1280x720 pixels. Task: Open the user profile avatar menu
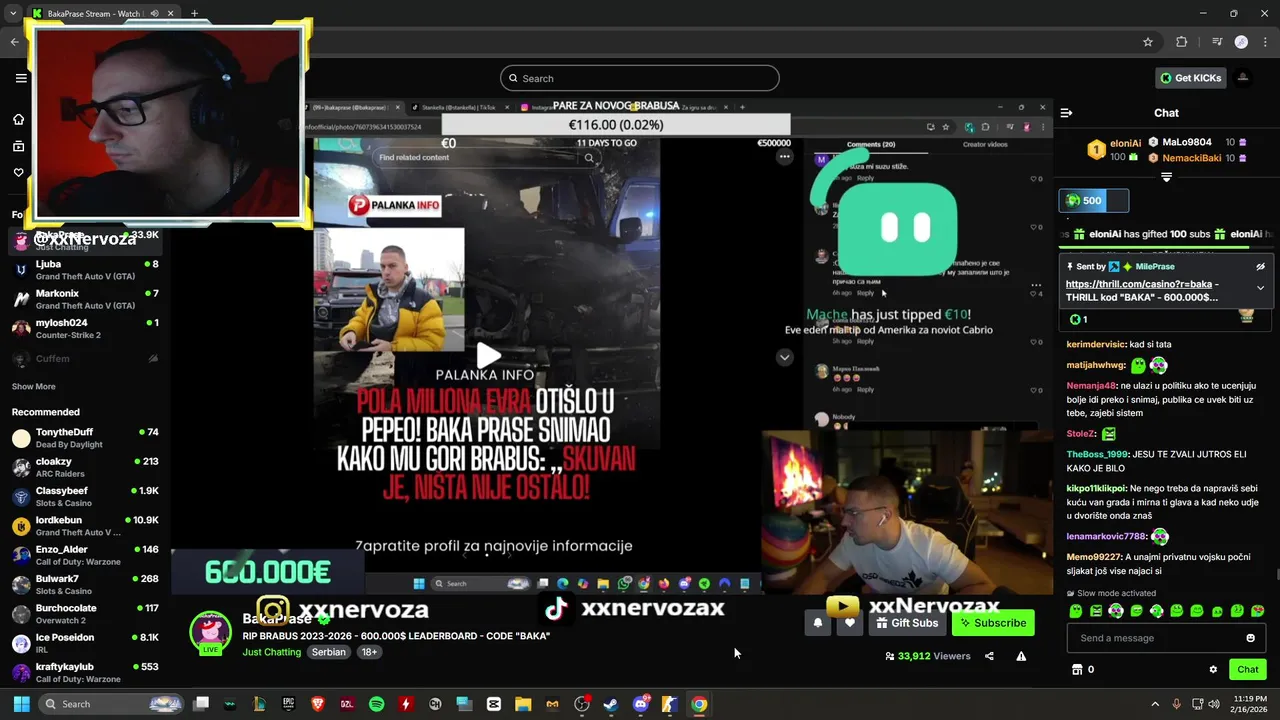coord(1243,78)
